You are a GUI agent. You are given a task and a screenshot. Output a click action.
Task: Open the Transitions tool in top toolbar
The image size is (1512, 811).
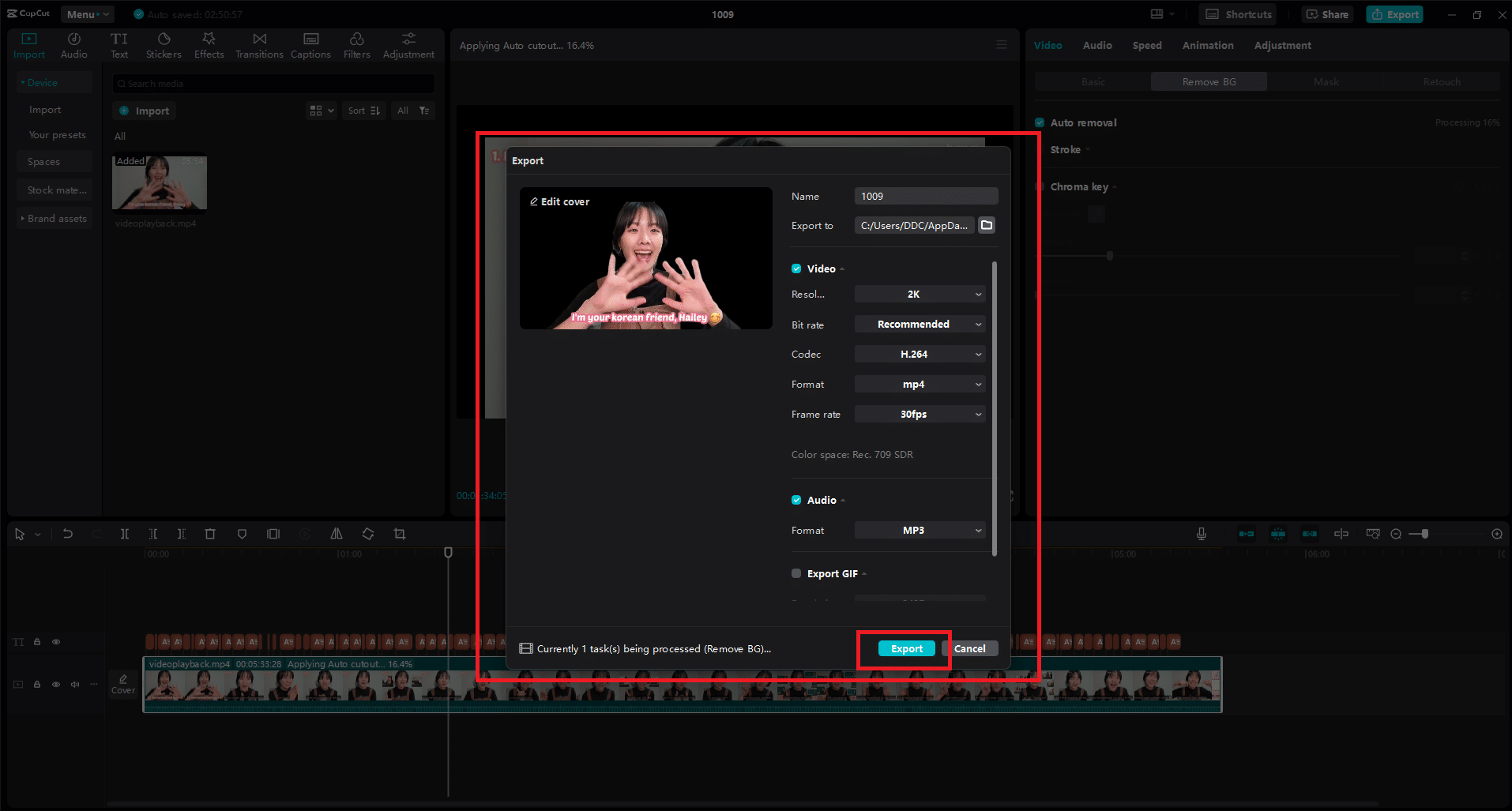[x=259, y=46]
